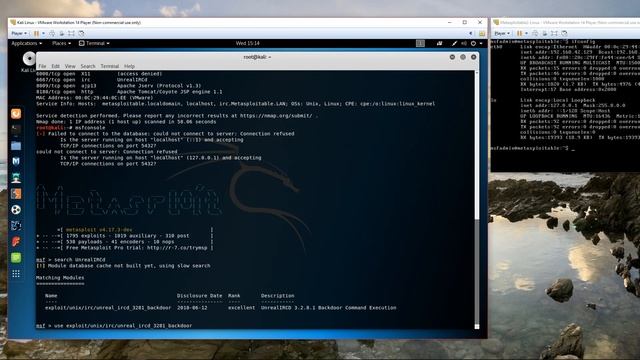Open the File menu in the terminal
The width and height of the screenshot is (640, 360).
pos(42,66)
